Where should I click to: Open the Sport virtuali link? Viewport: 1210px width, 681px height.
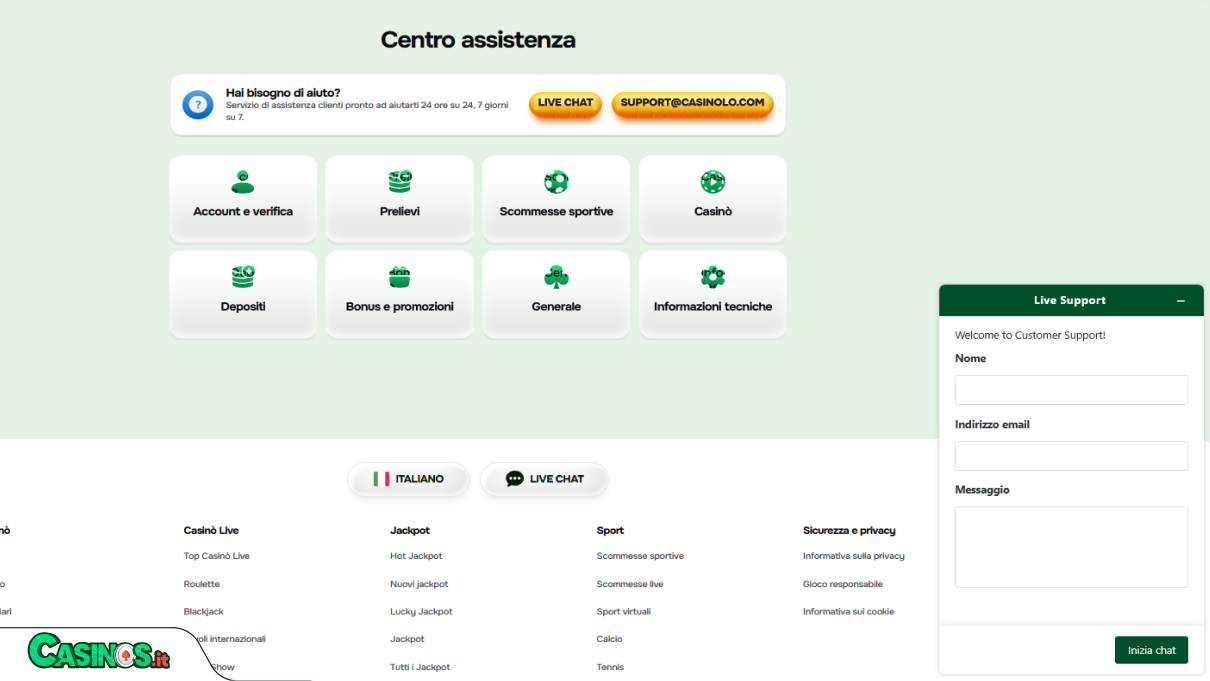[626, 611]
